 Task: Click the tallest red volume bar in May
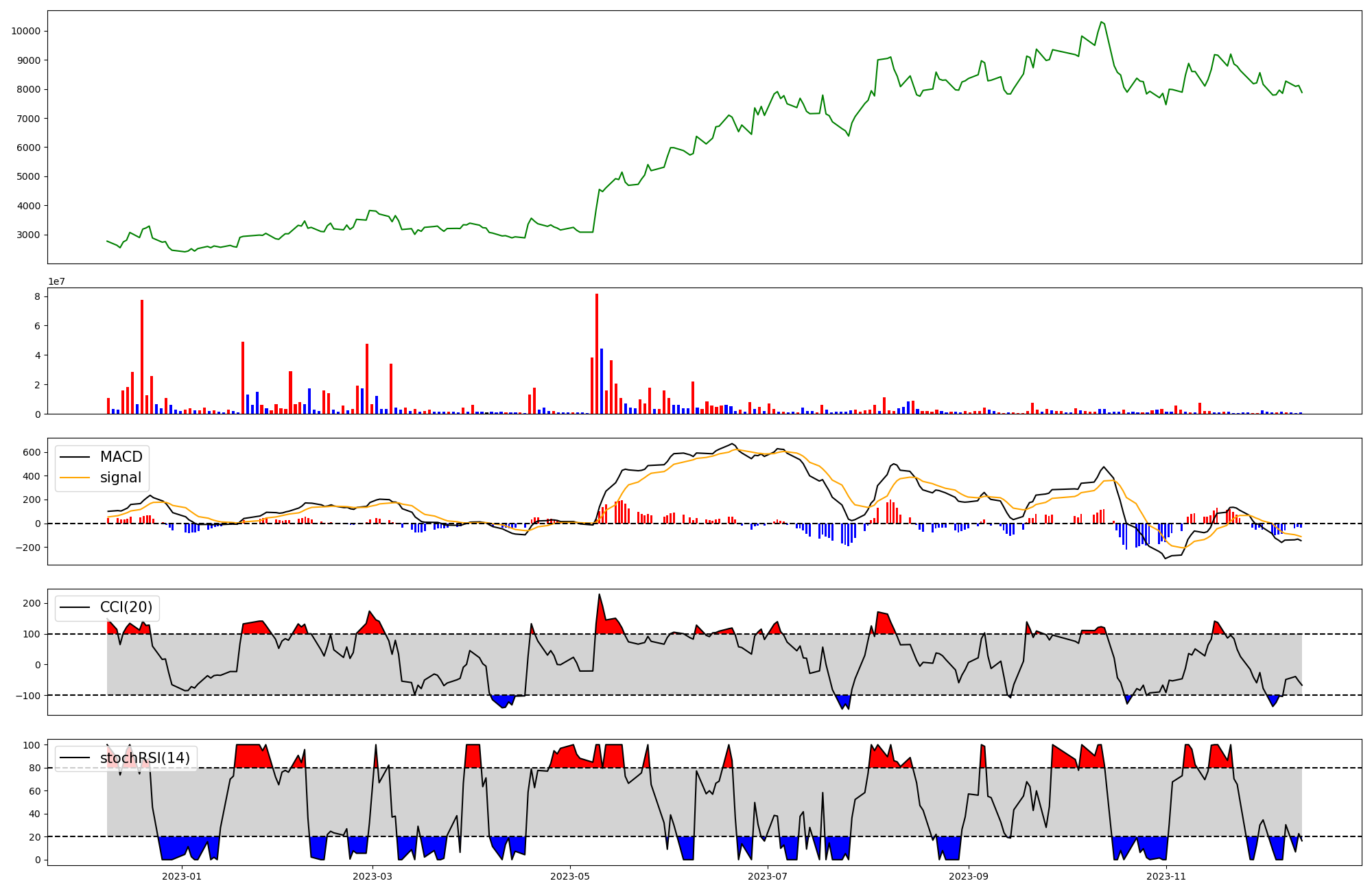597,353
